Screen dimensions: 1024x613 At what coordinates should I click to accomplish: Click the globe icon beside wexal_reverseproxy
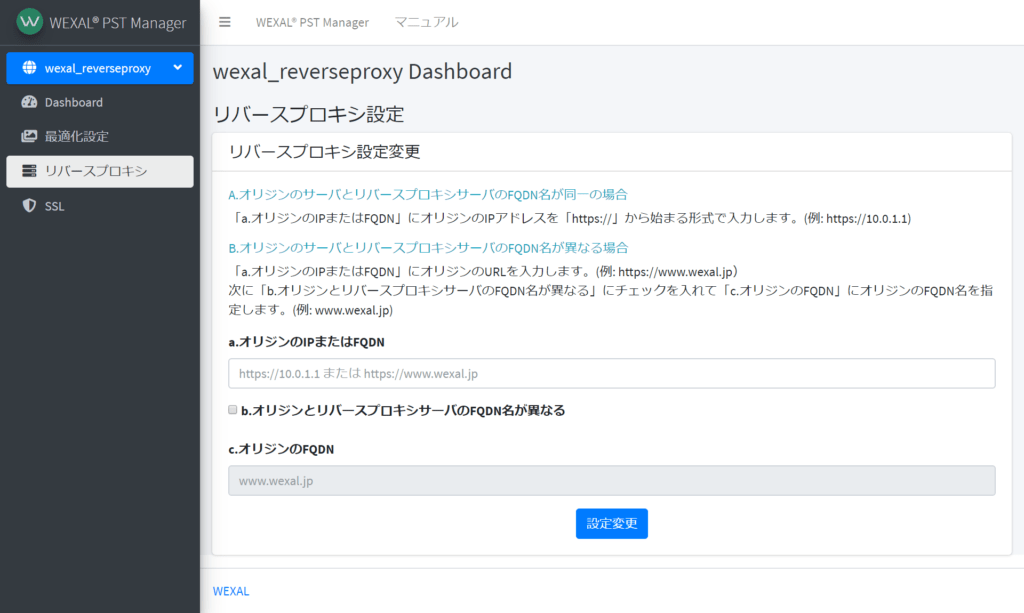29,68
